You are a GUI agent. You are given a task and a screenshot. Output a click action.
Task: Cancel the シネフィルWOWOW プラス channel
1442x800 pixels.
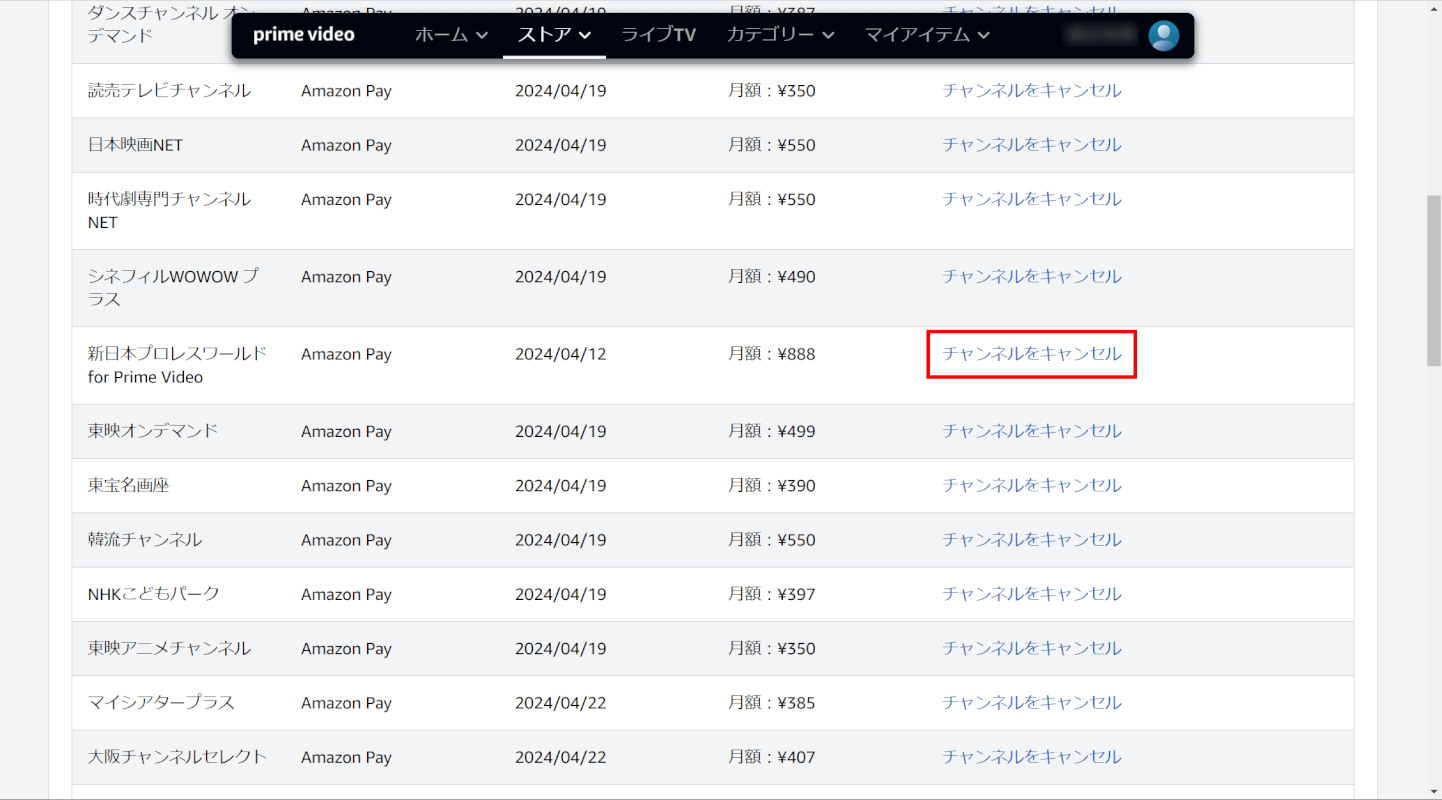click(1032, 276)
